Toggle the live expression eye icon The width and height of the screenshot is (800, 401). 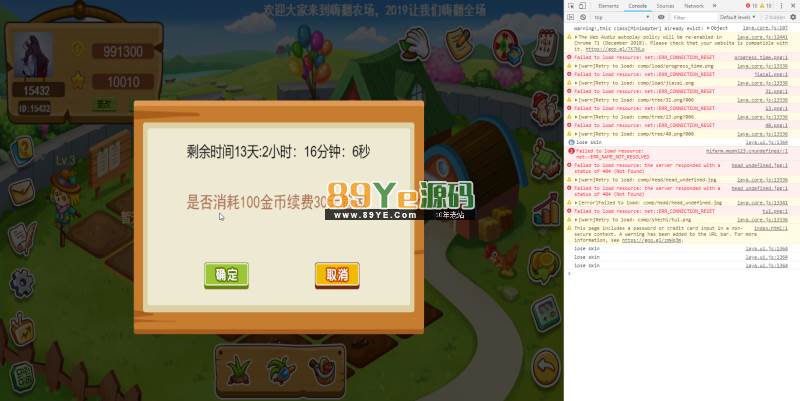click(x=661, y=17)
